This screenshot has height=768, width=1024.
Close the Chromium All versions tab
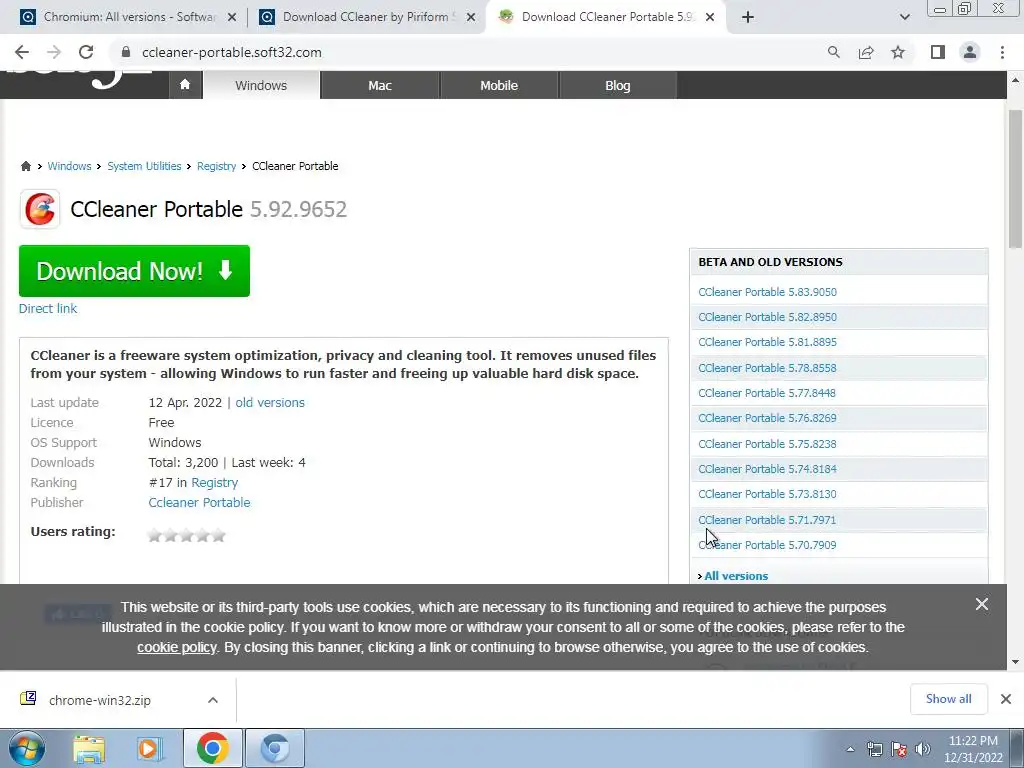pos(232,17)
